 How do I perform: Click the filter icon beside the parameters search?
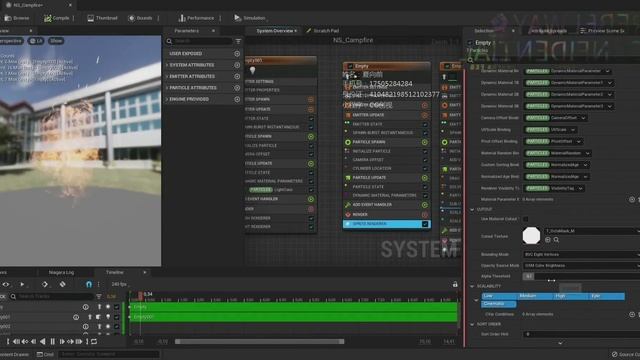pos(238,41)
